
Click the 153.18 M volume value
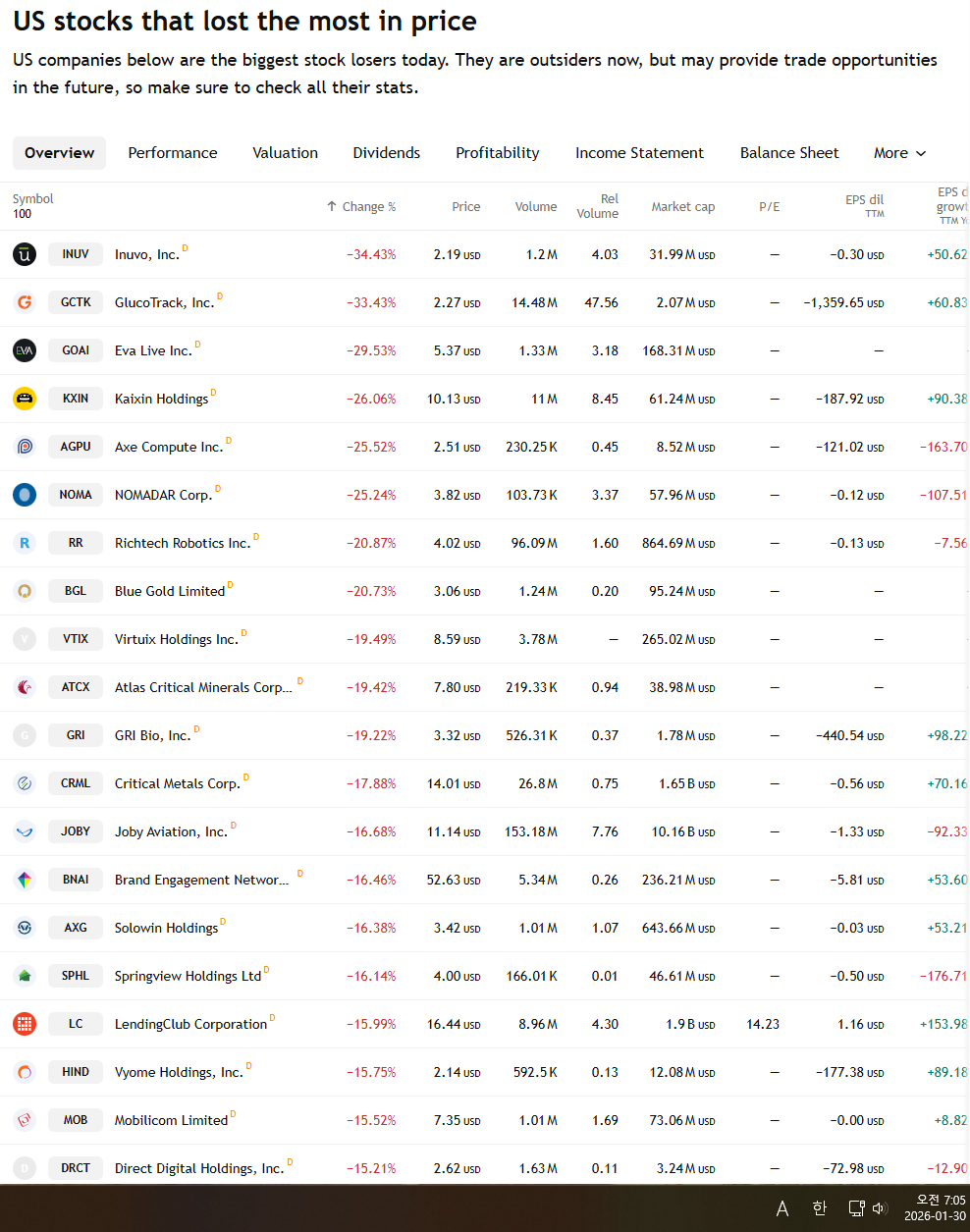point(531,831)
